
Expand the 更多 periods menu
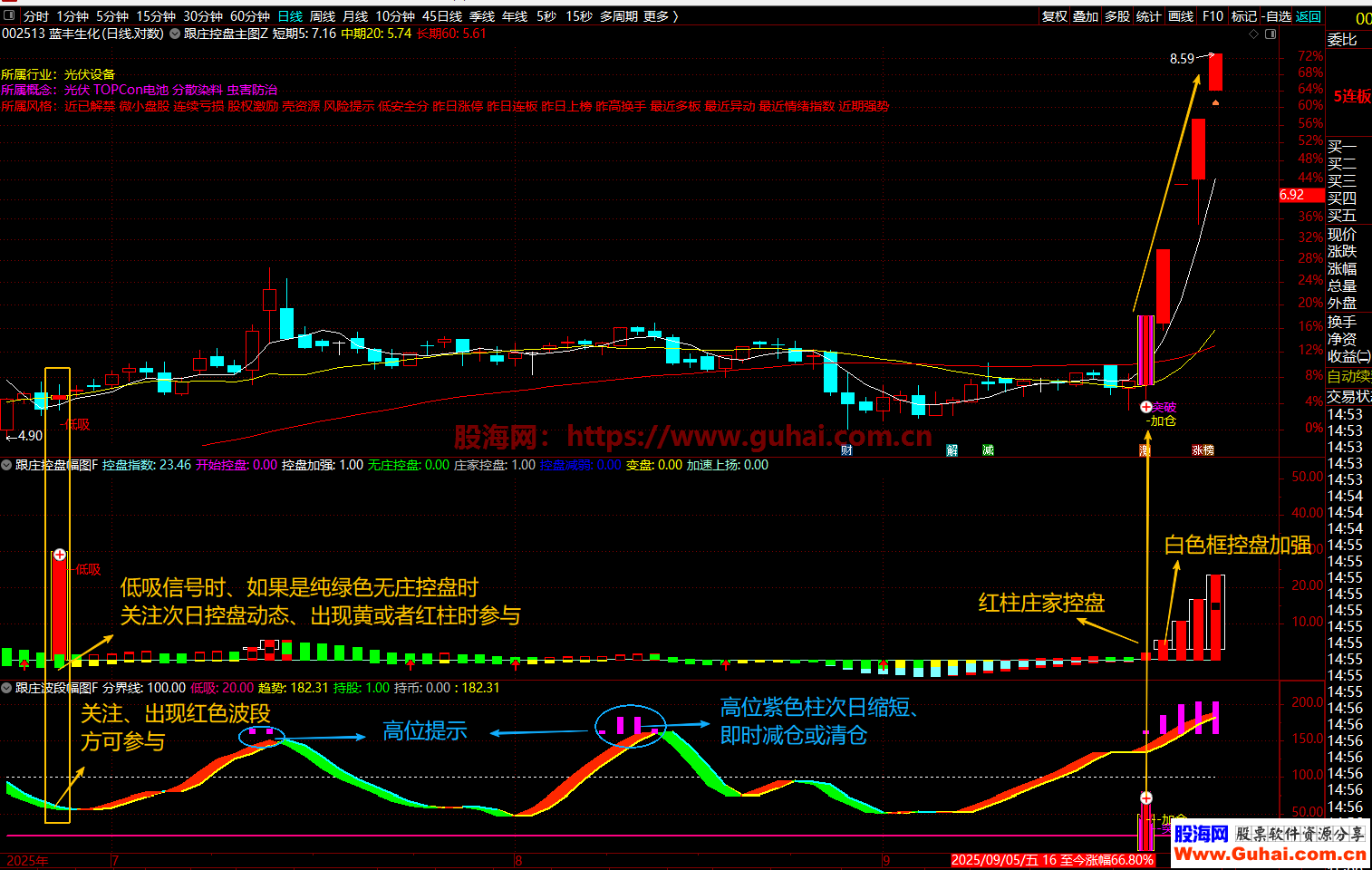coord(660,16)
